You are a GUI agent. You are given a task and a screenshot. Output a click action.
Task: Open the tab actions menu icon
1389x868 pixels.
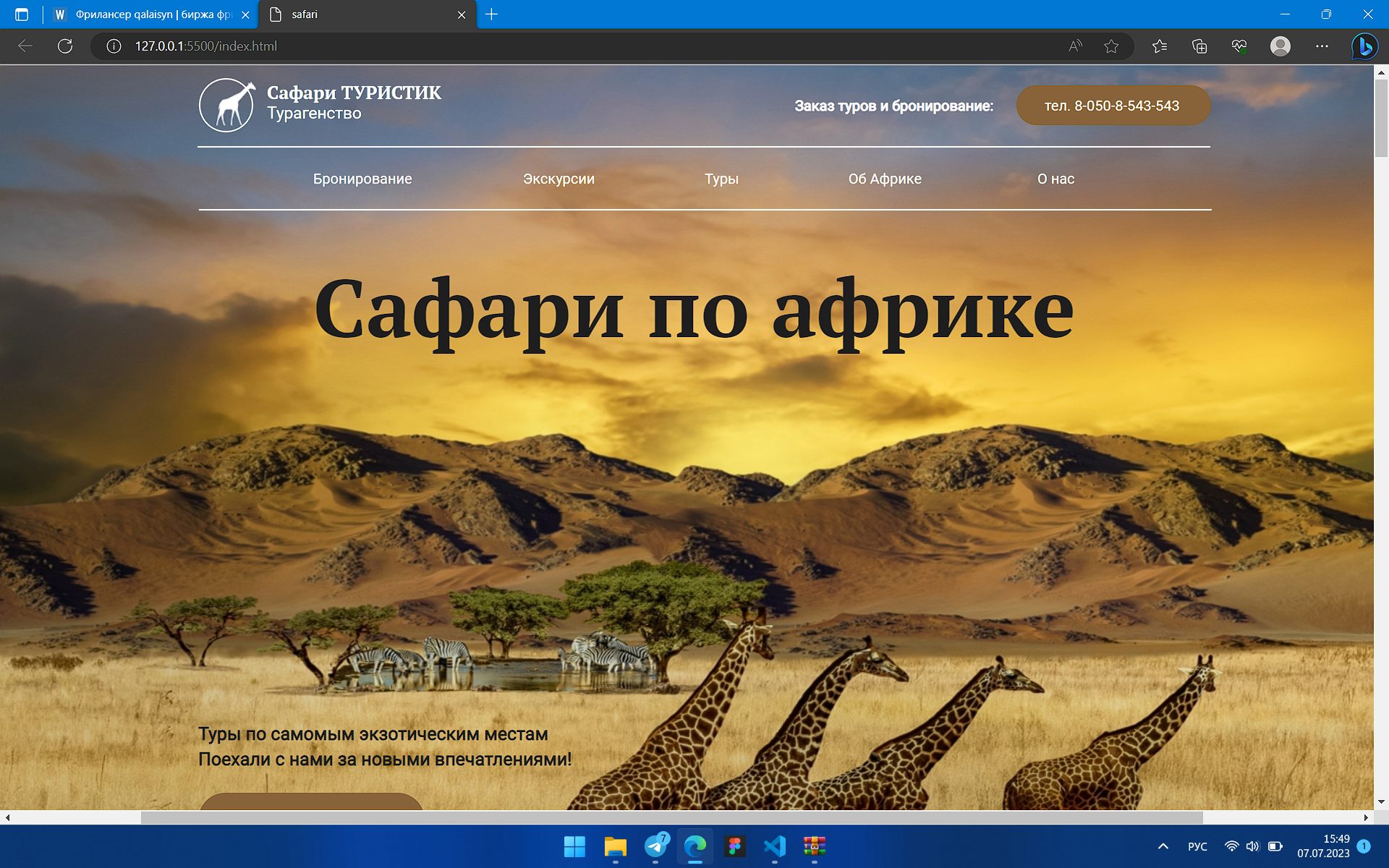pyautogui.click(x=22, y=14)
